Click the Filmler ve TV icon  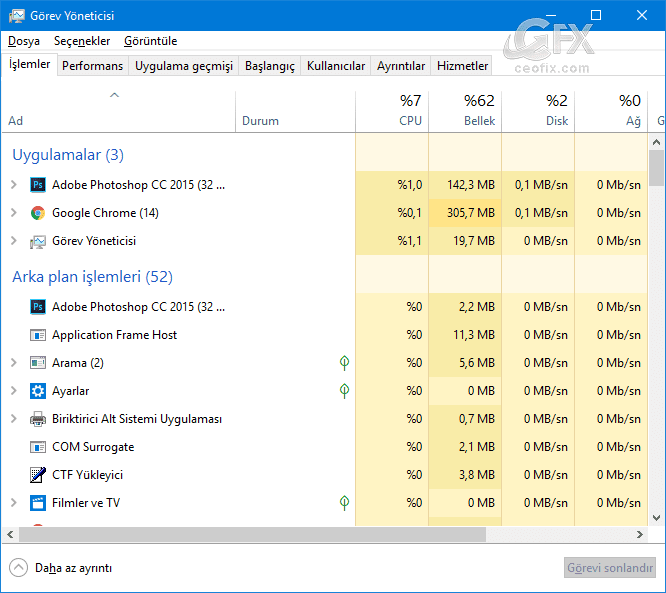click(38, 503)
